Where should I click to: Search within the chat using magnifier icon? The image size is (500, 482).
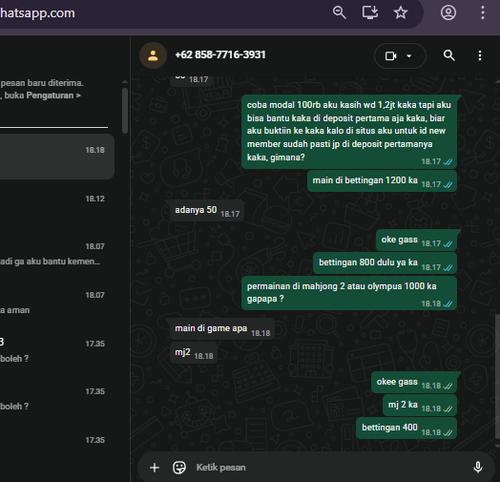[x=449, y=55]
